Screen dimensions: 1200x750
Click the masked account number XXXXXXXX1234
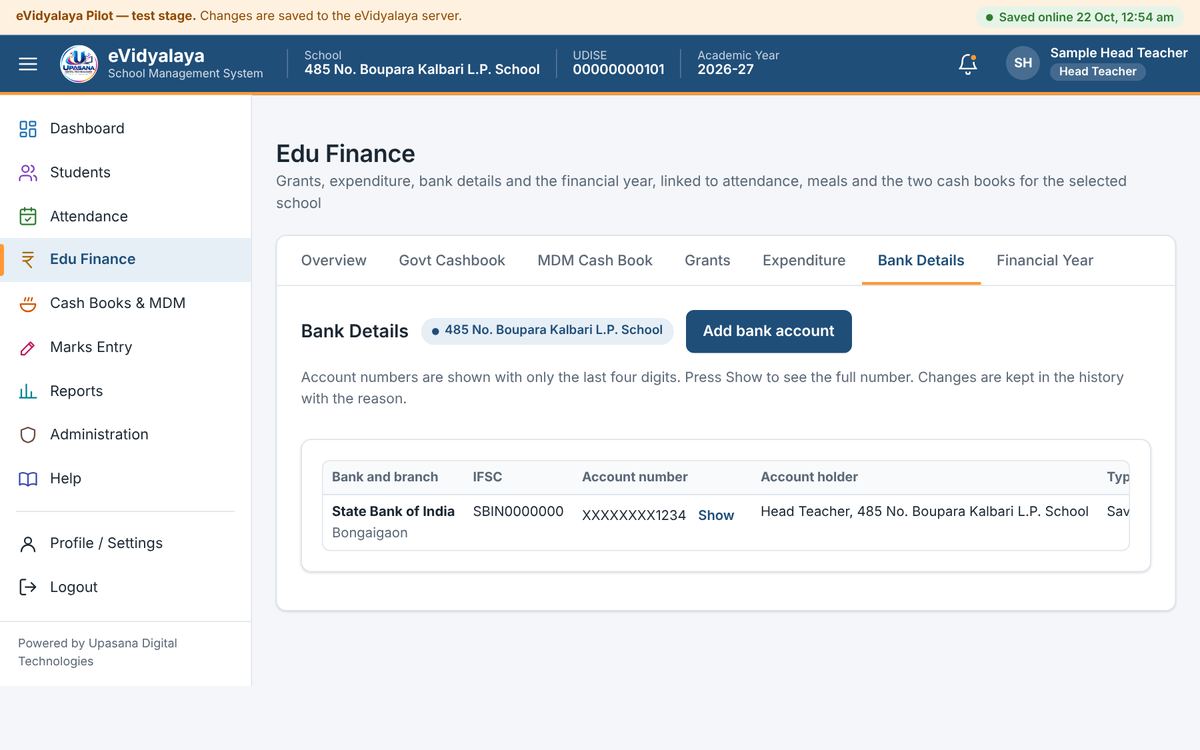coord(634,515)
